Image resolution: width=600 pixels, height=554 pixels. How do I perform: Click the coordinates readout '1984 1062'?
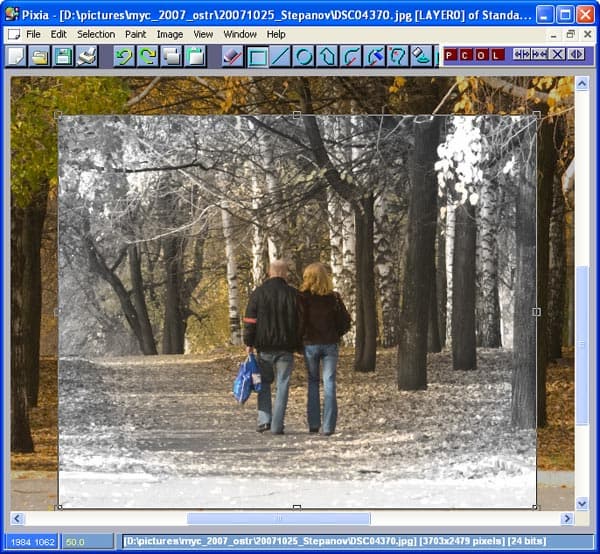[32, 542]
